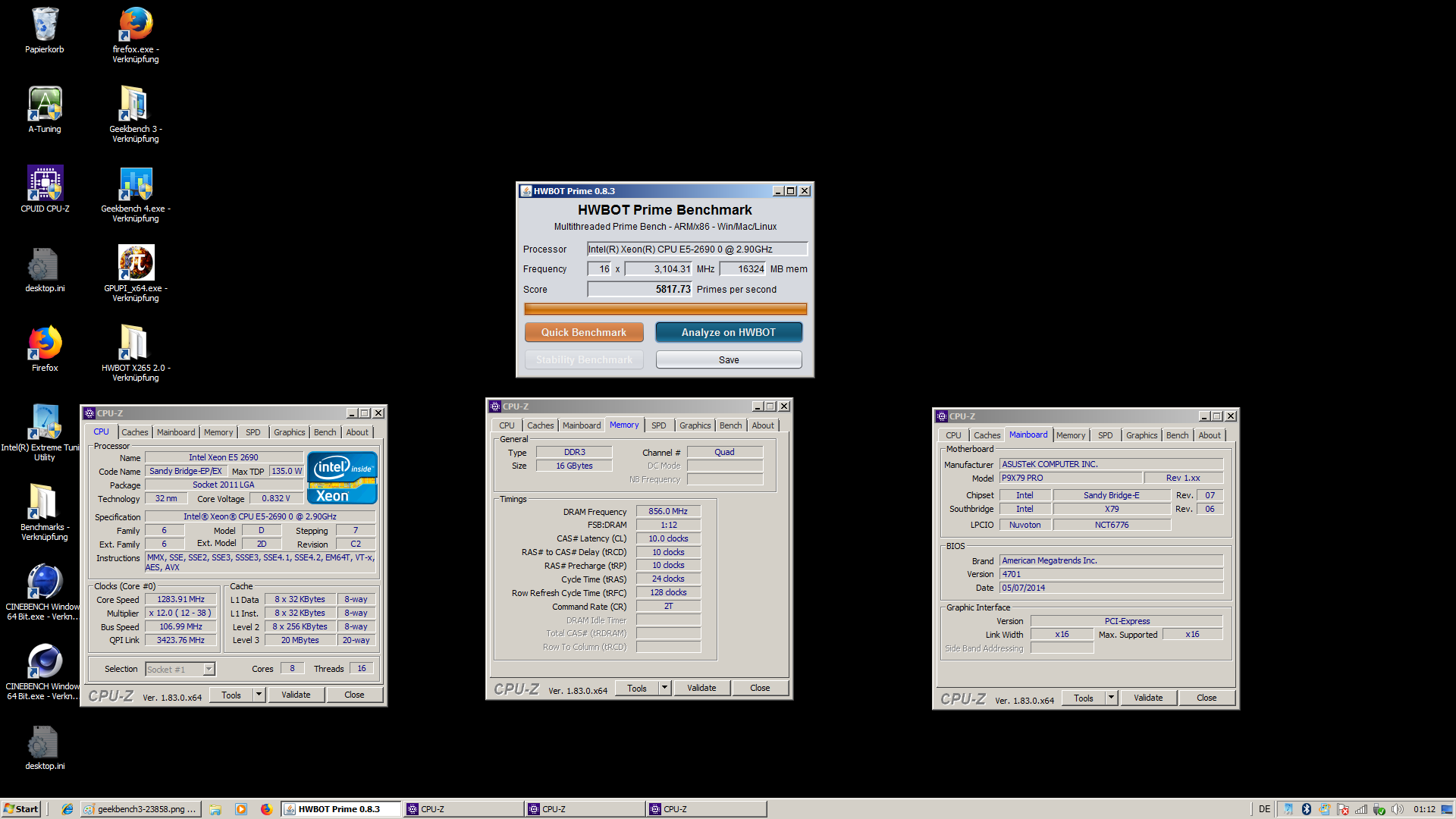This screenshot has height=819, width=1456.
Task: Click the Core Speed value 1283.91 MHz
Action: 181,599
